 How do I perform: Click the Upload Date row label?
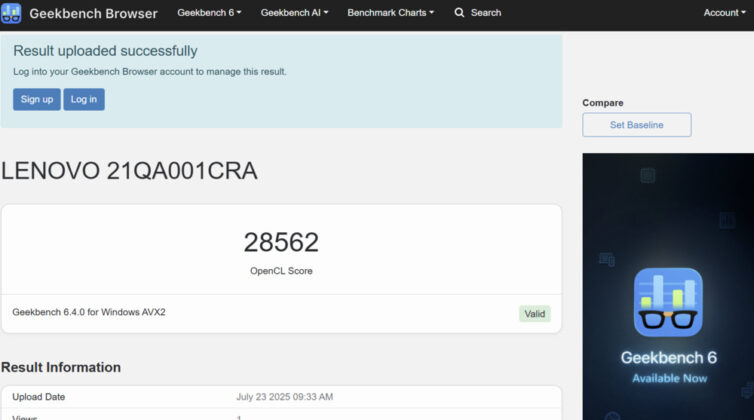coord(38,397)
